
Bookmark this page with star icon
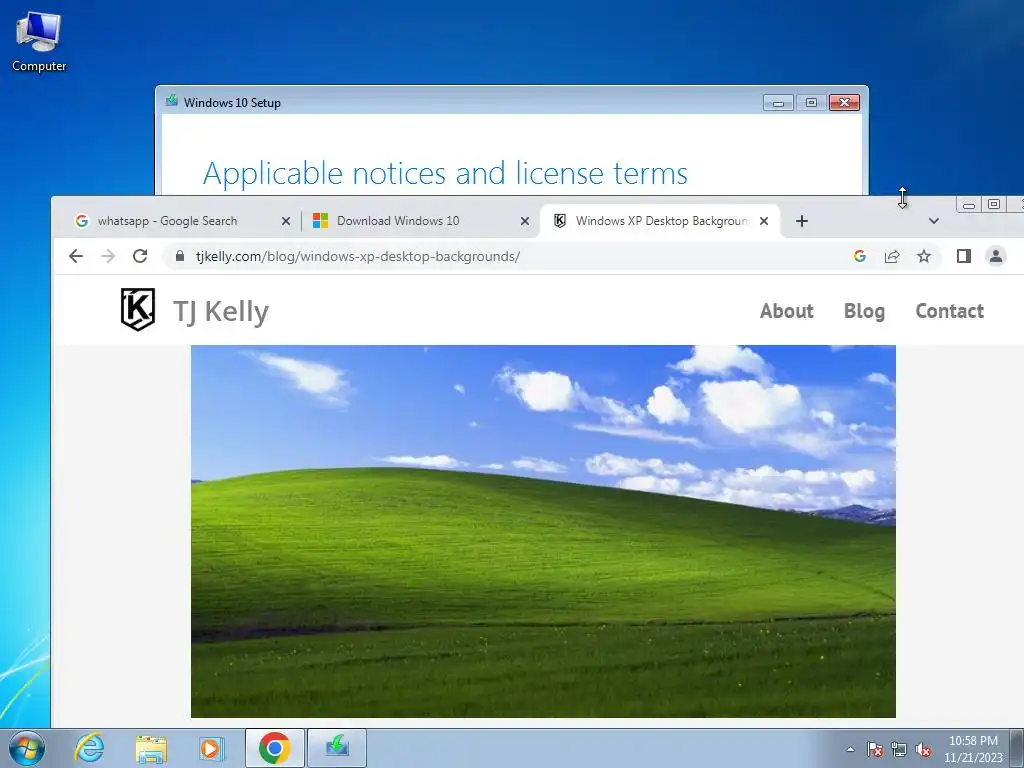(923, 256)
